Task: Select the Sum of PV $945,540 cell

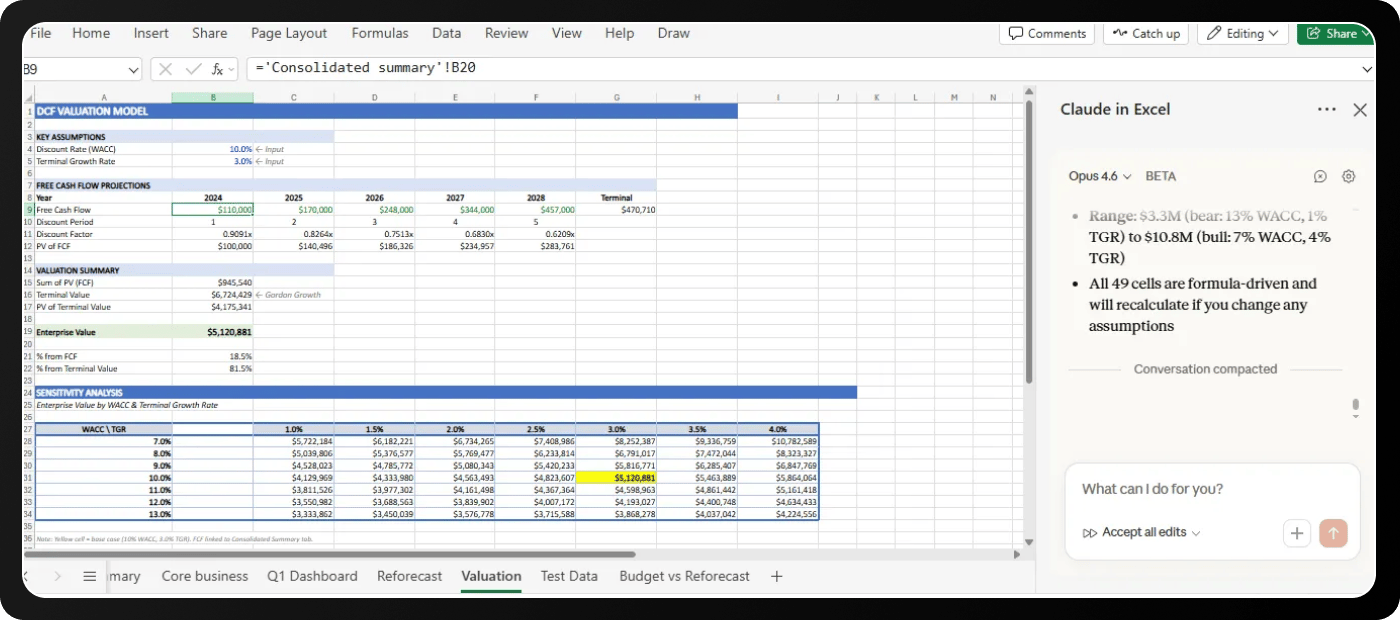Action: [212, 282]
